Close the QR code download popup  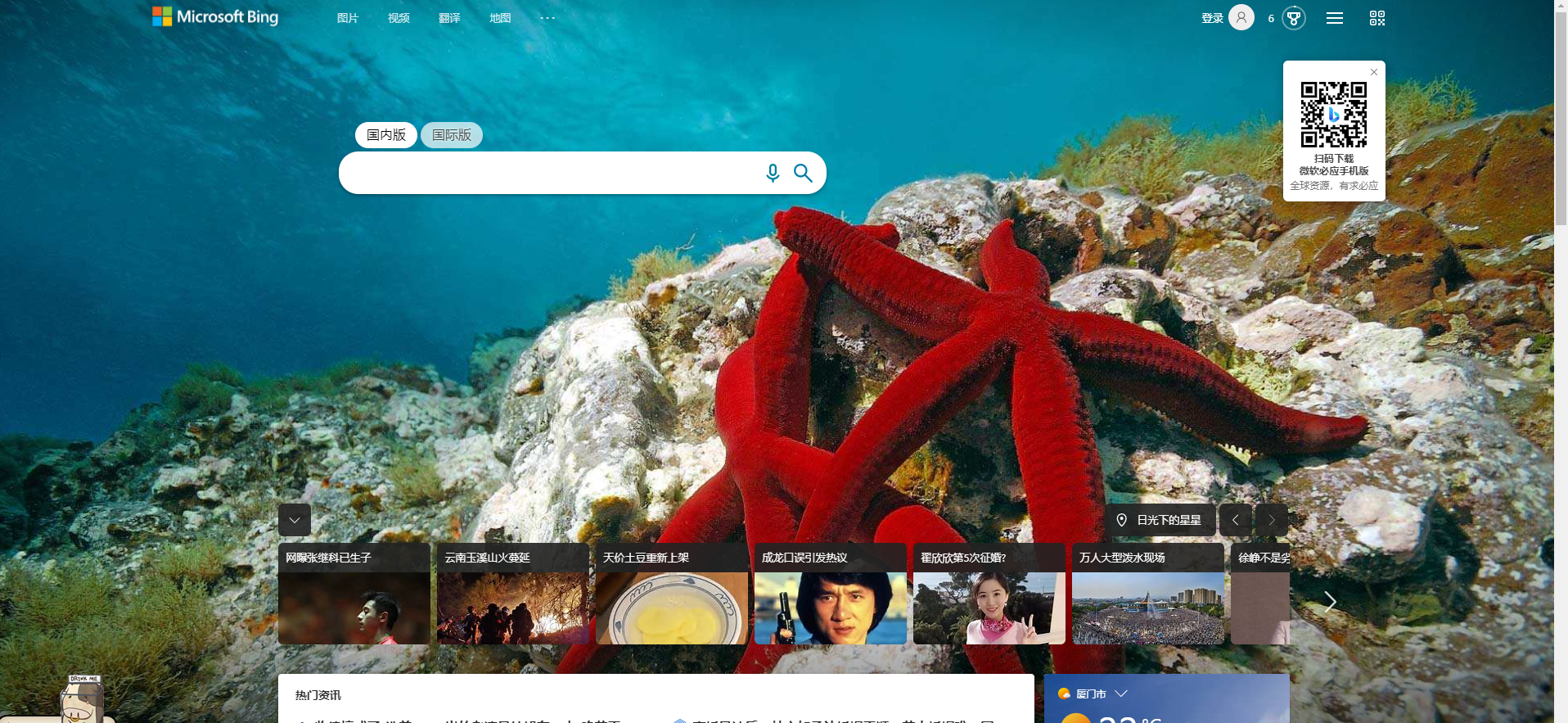(1373, 72)
